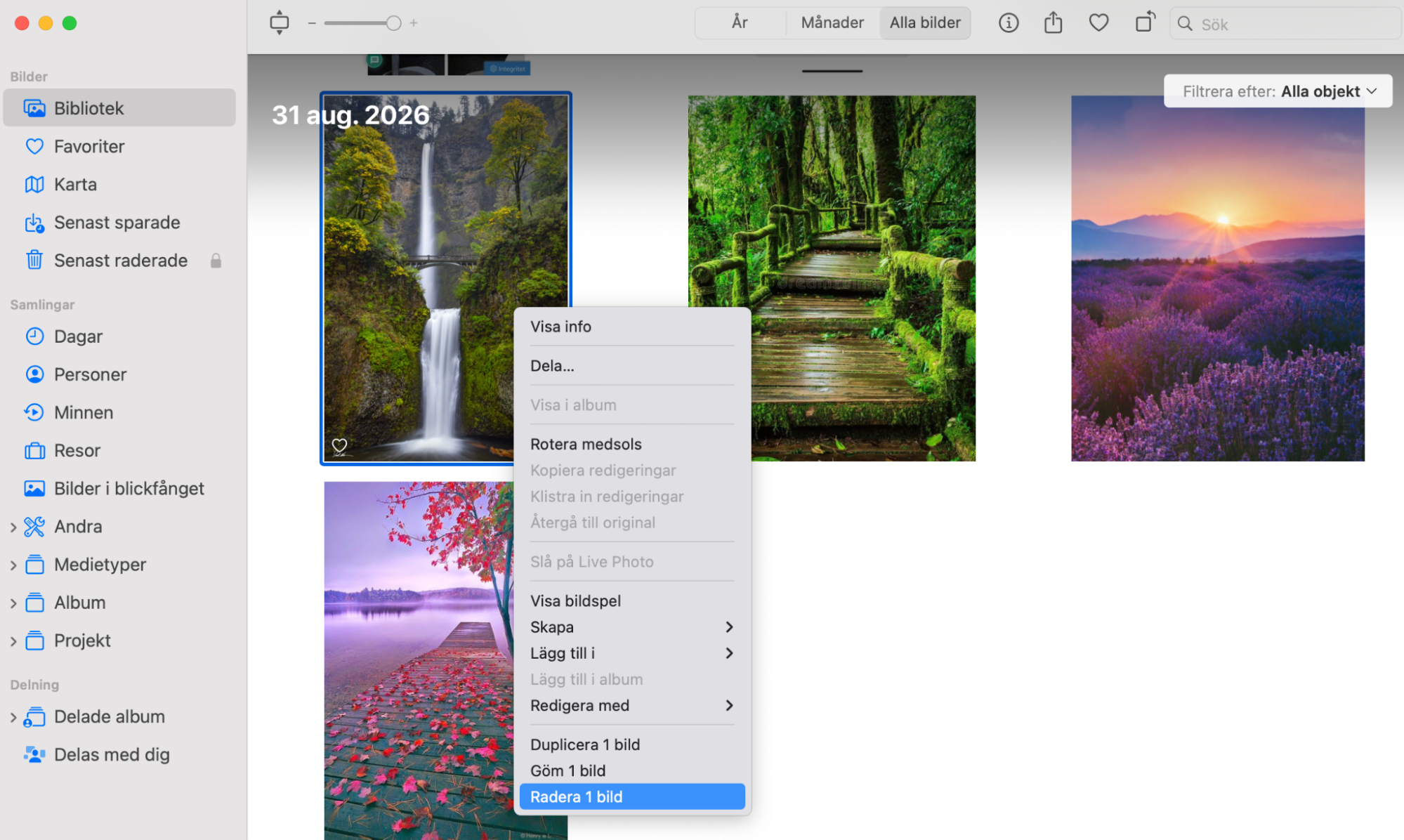Image resolution: width=1404 pixels, height=840 pixels.
Task: Open Karta in the sidebar
Action: click(119, 184)
